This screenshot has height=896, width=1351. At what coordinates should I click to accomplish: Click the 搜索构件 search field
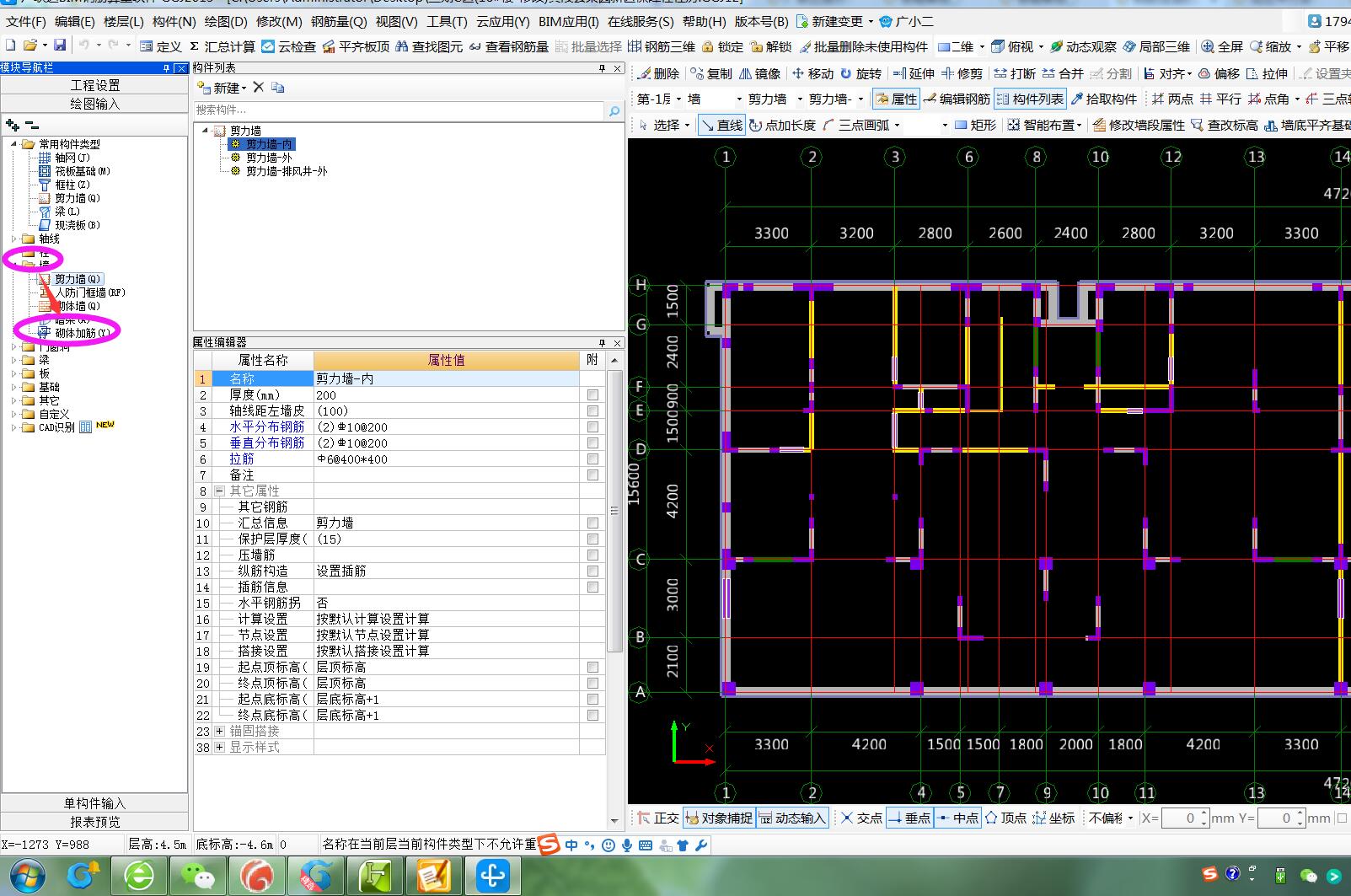point(399,110)
